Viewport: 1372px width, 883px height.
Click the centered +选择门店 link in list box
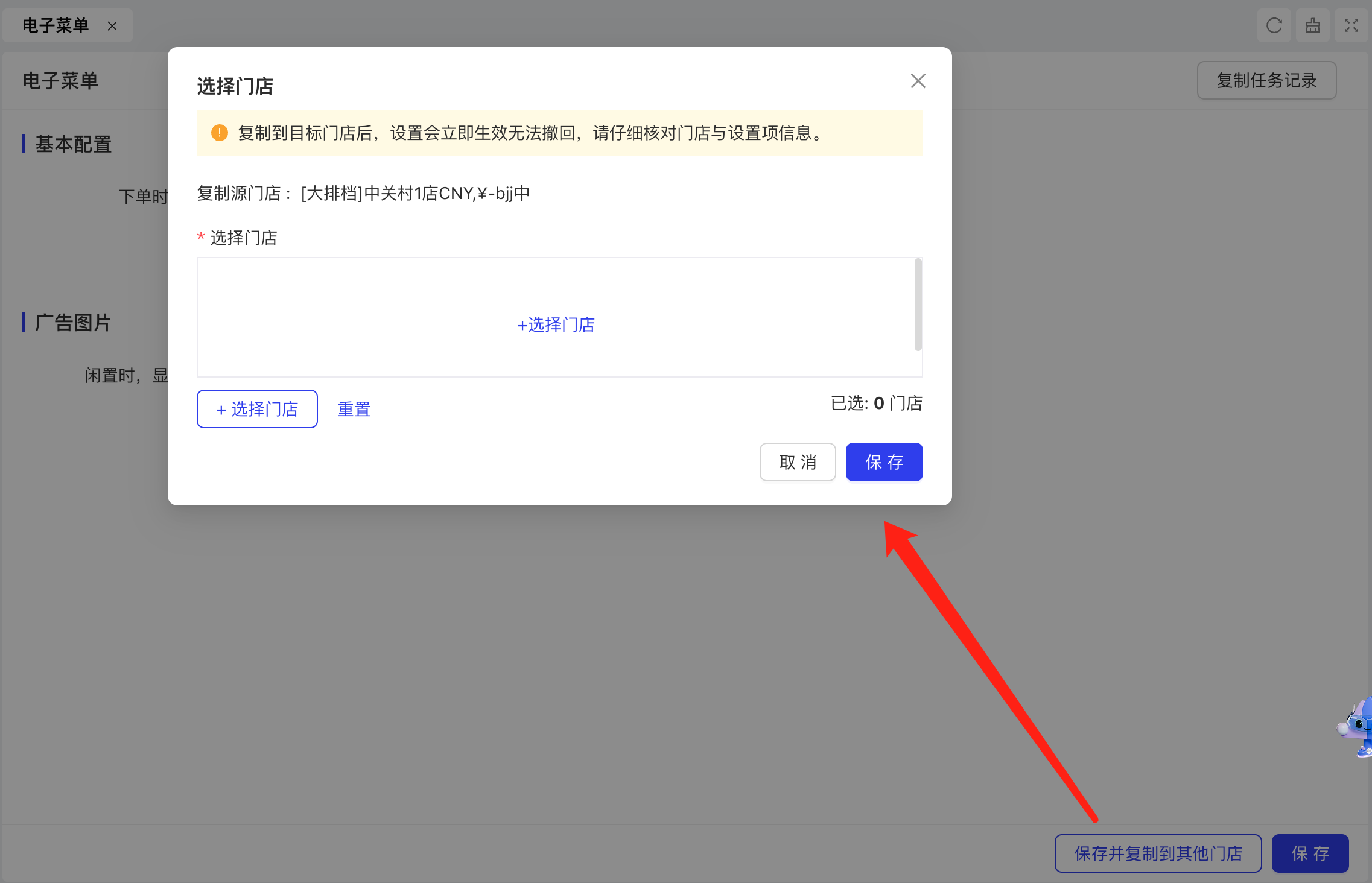pyautogui.click(x=556, y=325)
